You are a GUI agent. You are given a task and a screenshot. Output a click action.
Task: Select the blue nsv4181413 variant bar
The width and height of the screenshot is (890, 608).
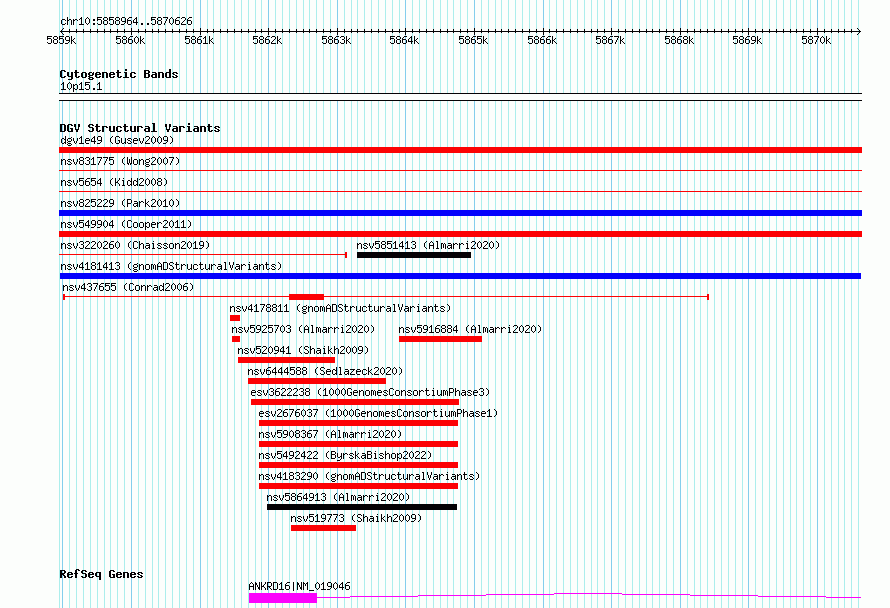tap(460, 276)
